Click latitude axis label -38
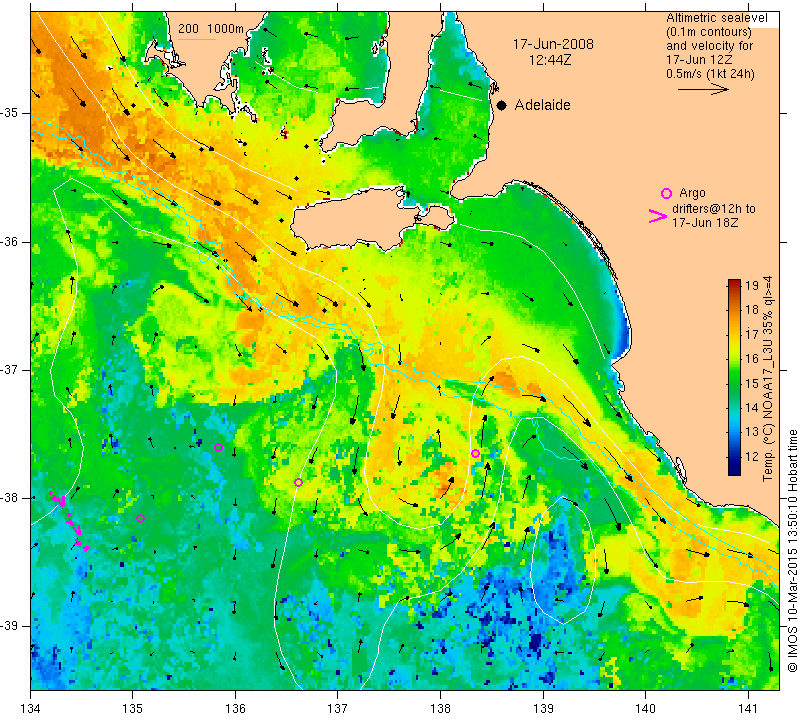The width and height of the screenshot is (800, 720). pos(10,498)
